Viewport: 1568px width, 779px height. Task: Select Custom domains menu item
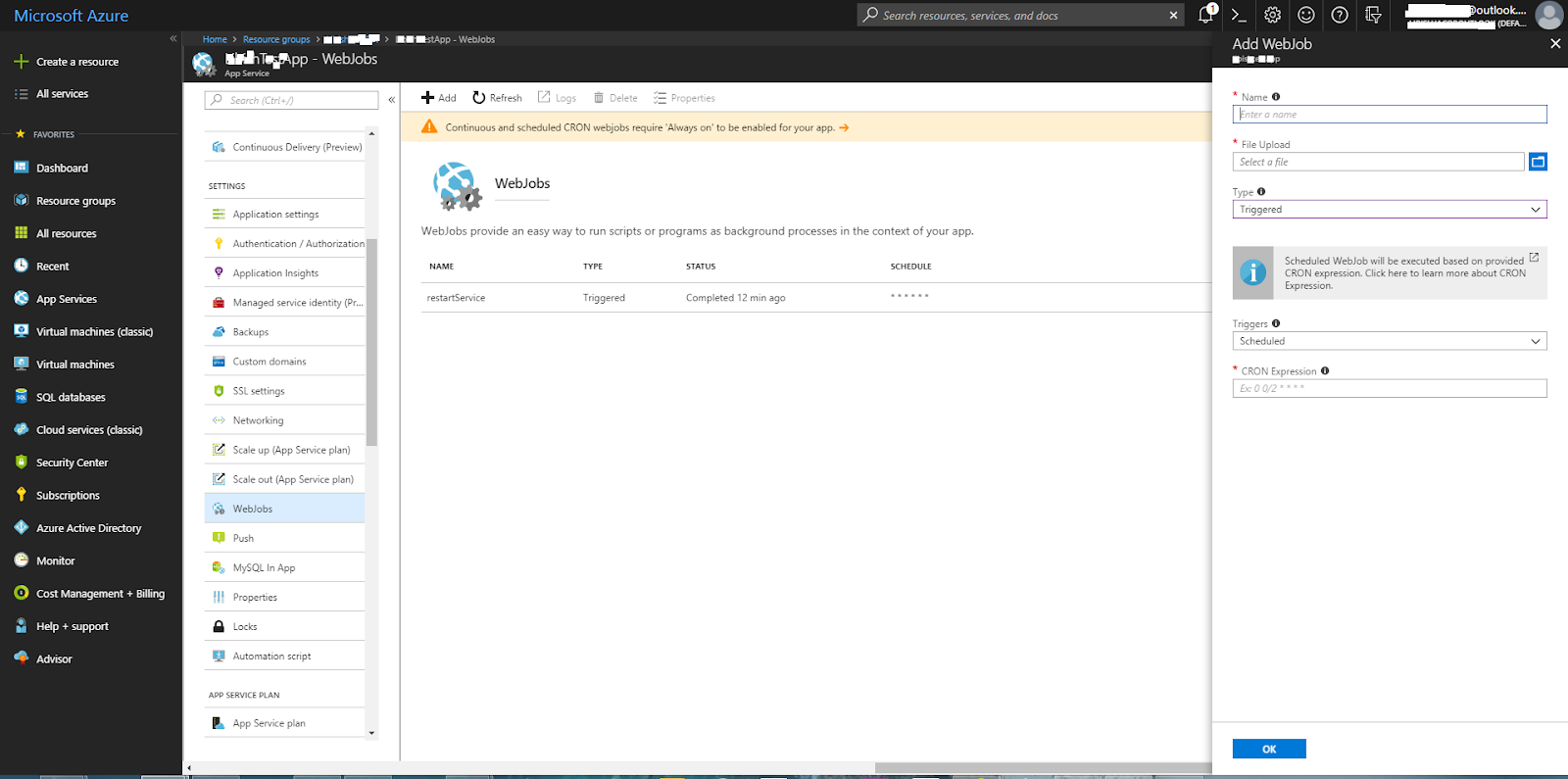pyautogui.click(x=284, y=362)
